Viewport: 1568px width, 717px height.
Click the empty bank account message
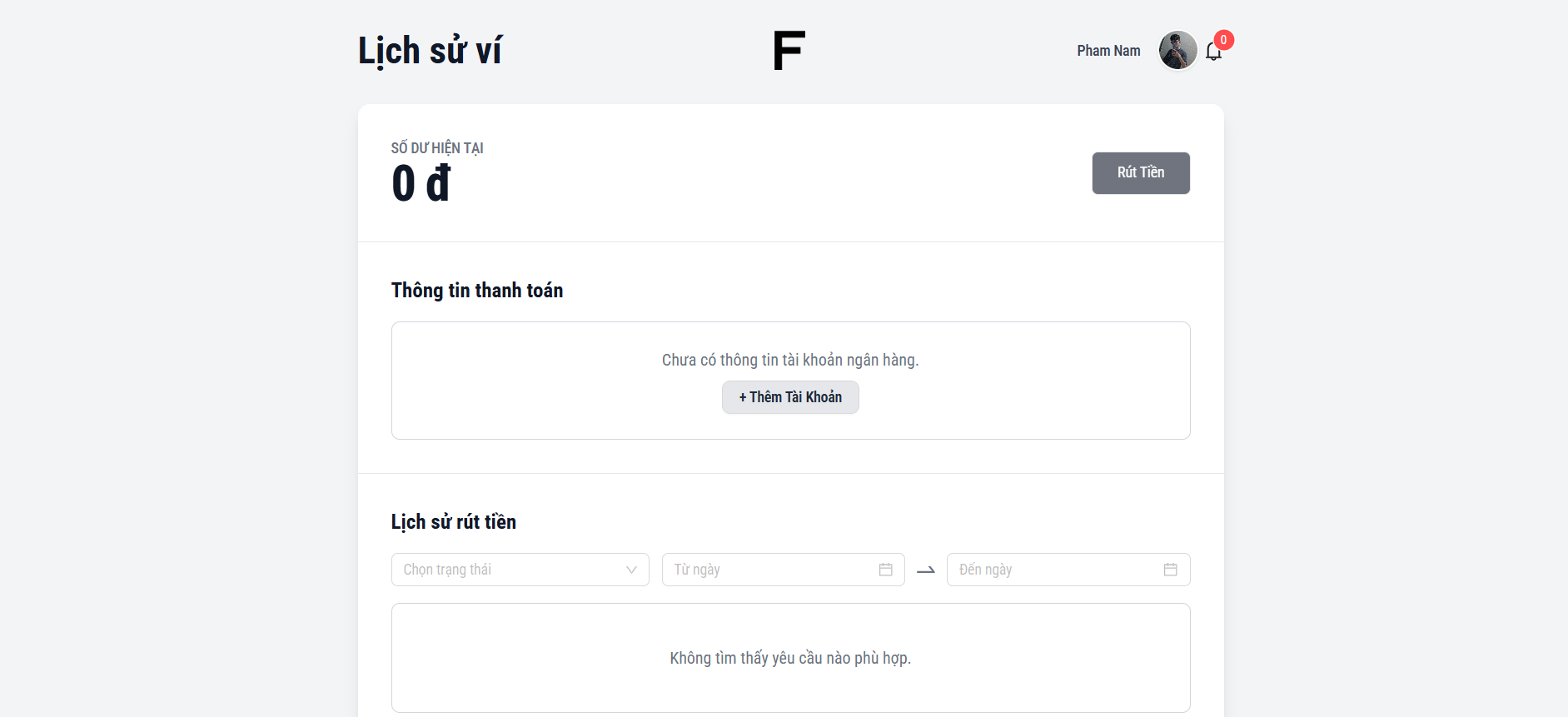(x=789, y=360)
